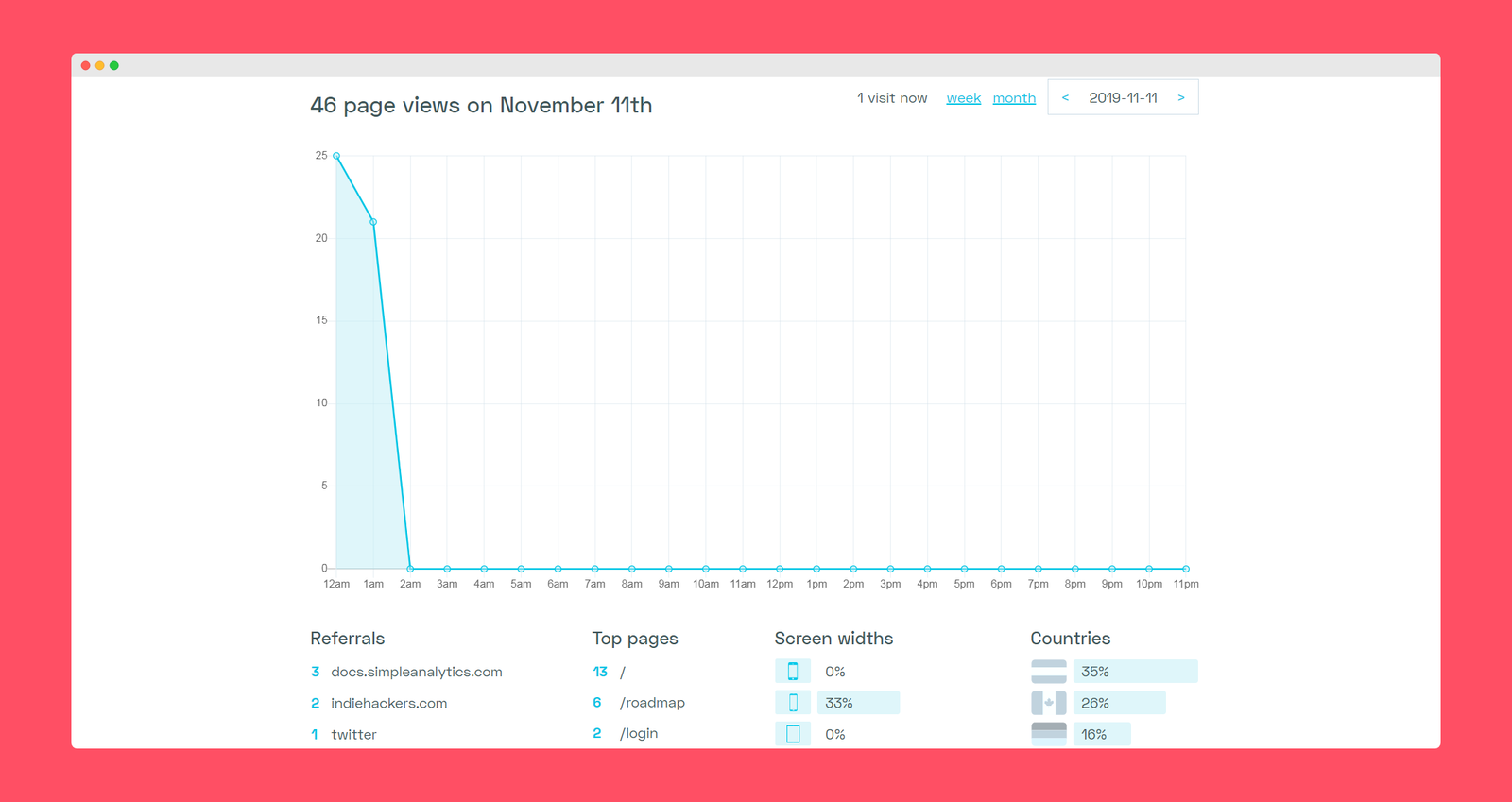
Task: Click the 1am data point on chart
Action: click(373, 222)
